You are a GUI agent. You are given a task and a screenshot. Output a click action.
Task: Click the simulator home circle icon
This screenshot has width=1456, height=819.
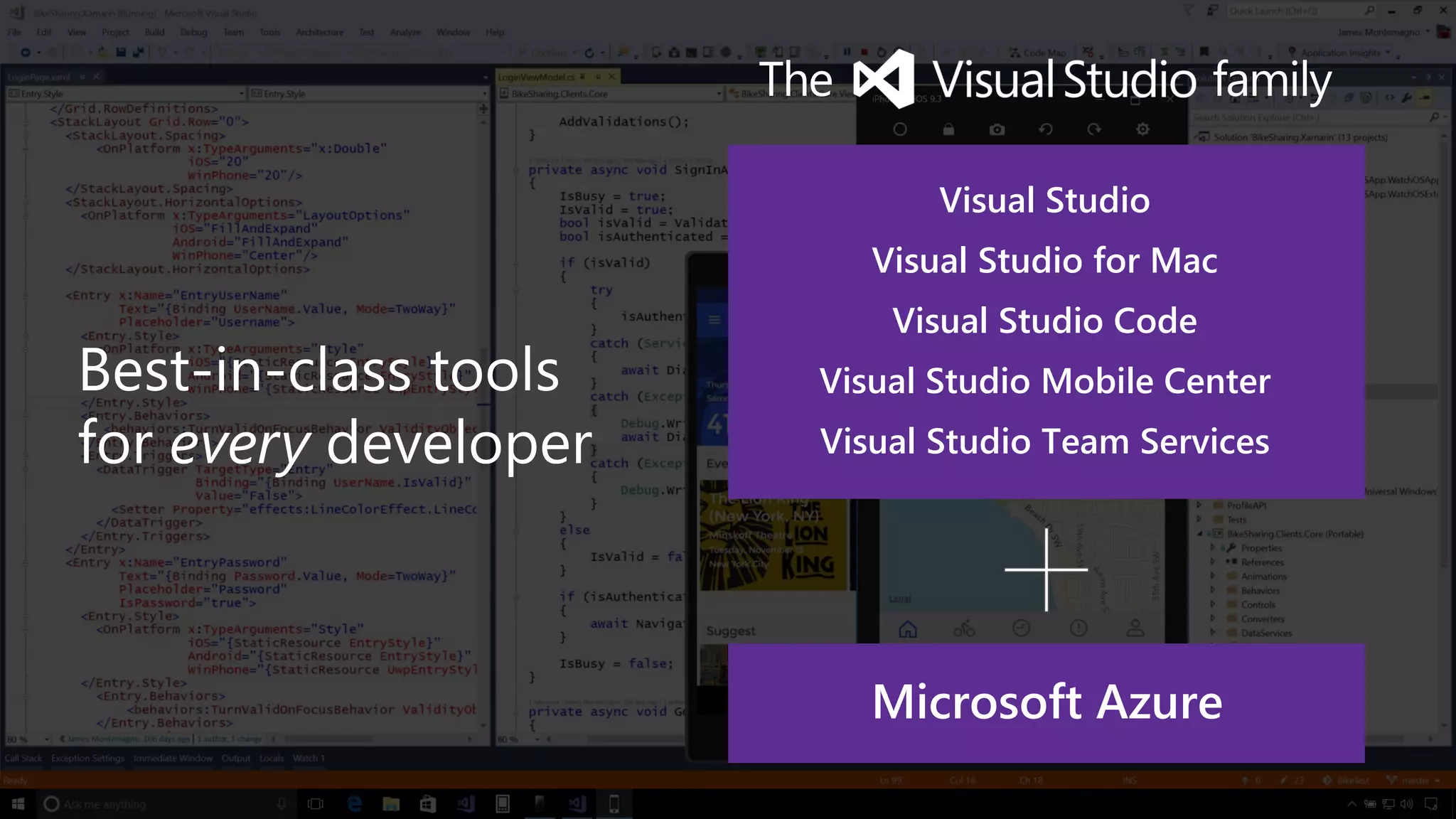click(900, 129)
